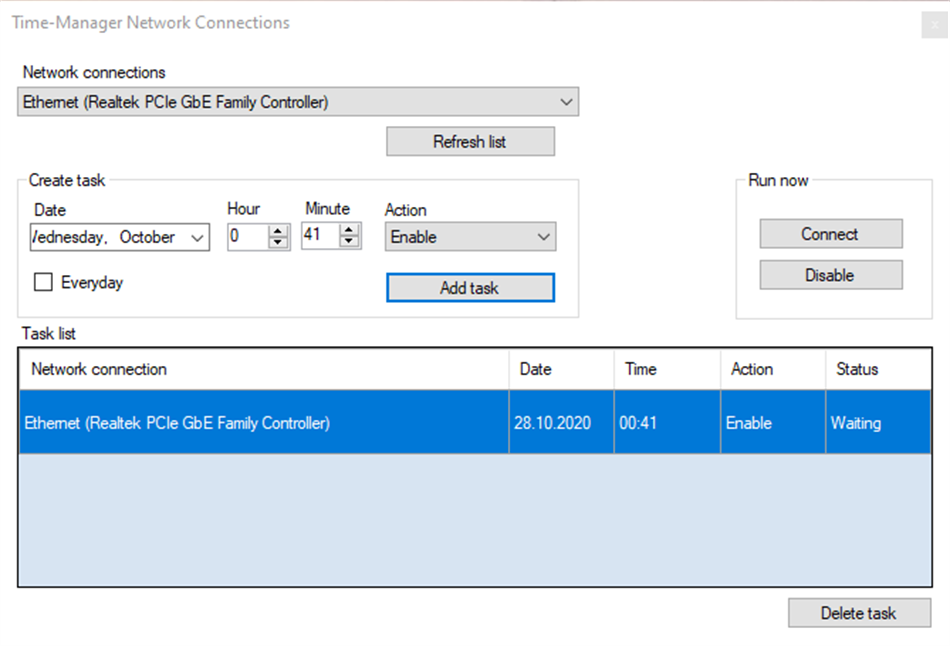This screenshot has height=646, width=950.
Task: Toggle the Everyday checkbox
Action: pos(43,283)
